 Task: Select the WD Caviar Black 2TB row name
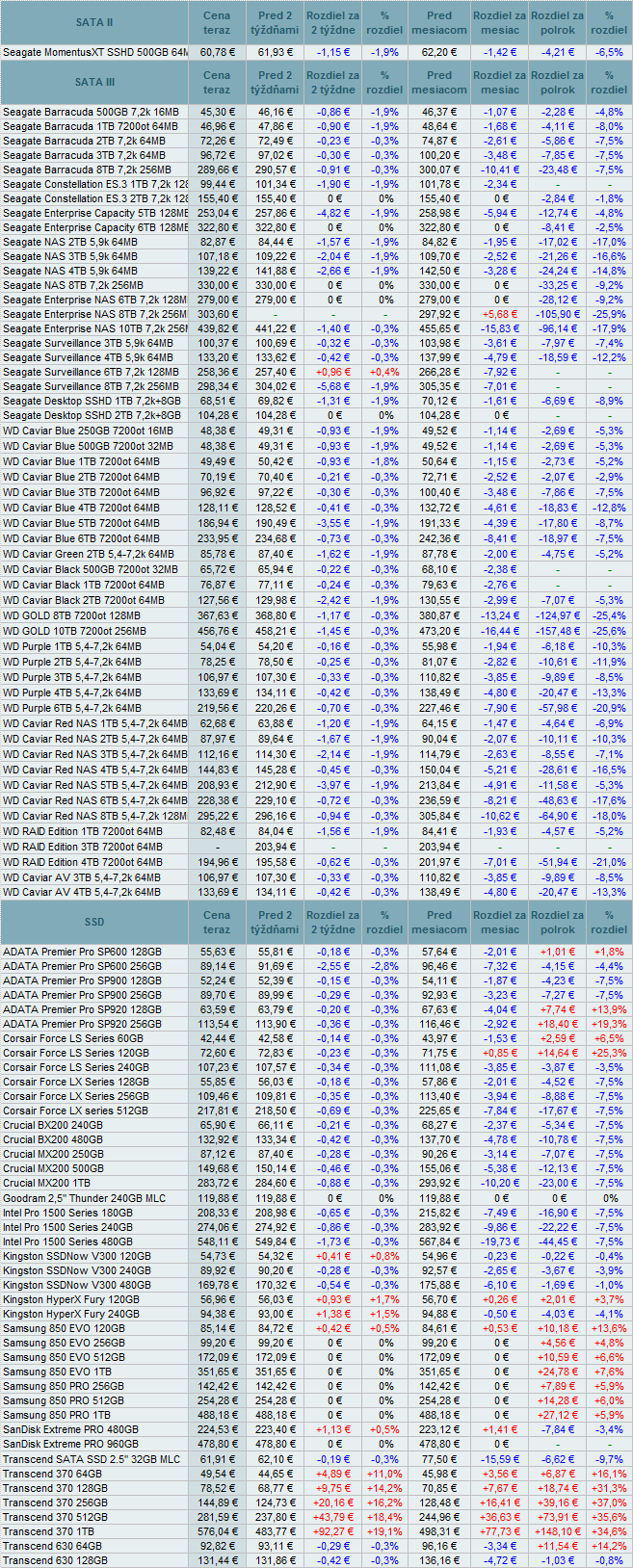83,600
